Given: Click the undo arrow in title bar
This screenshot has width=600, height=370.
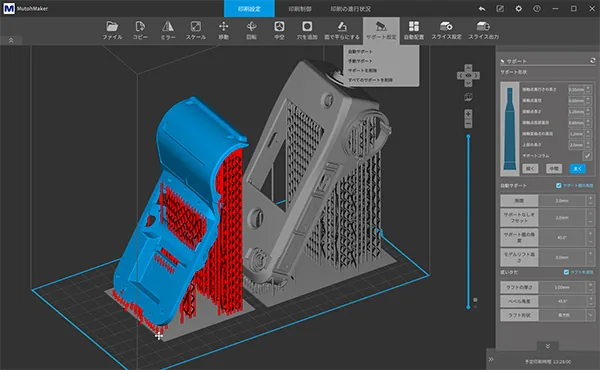Looking at the screenshot, I should (482, 8).
